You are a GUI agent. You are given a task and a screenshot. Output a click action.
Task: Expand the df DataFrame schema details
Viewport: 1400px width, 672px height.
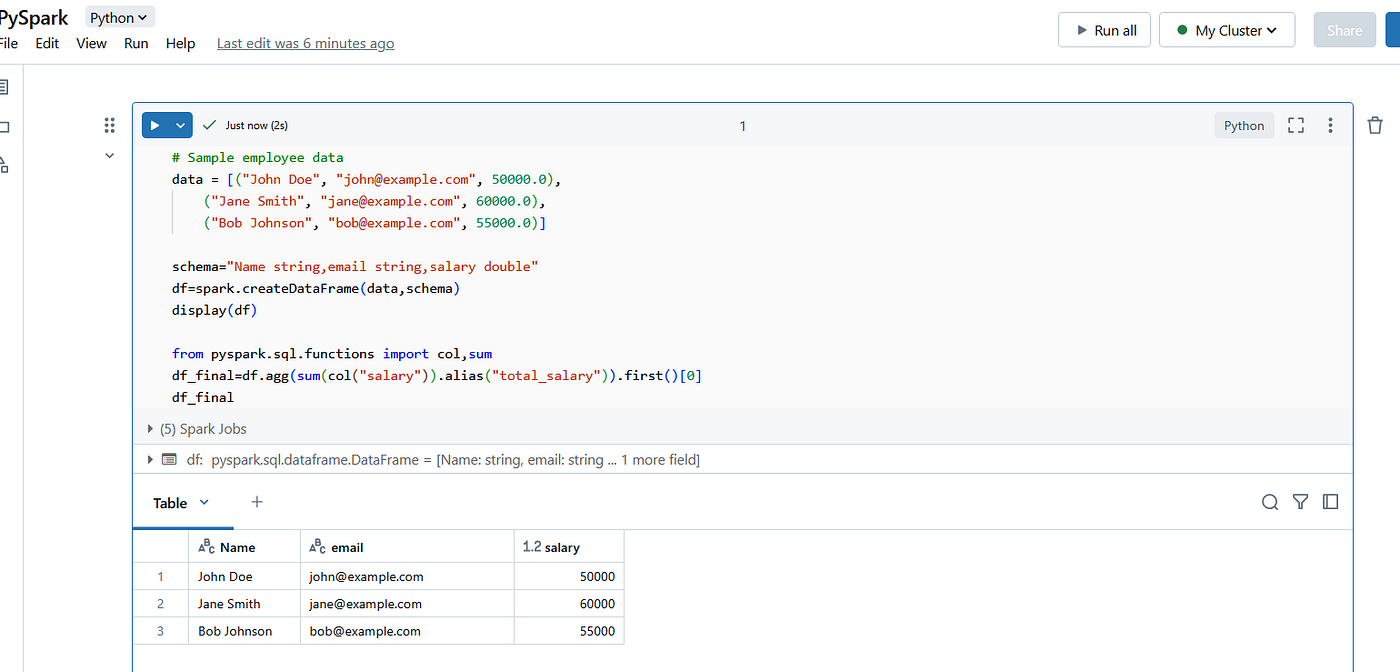pyautogui.click(x=149, y=459)
